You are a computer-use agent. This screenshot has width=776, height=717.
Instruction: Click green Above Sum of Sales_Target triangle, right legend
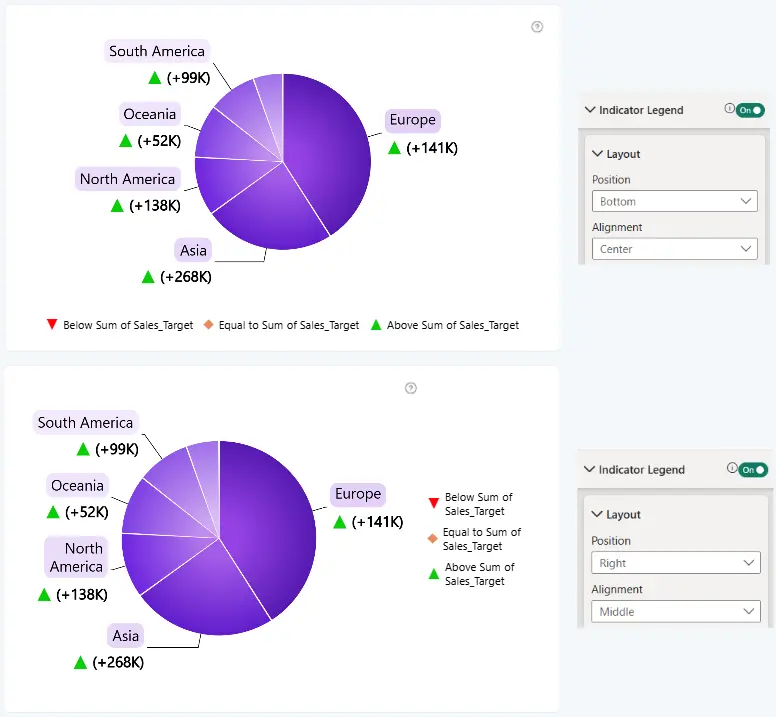434,574
